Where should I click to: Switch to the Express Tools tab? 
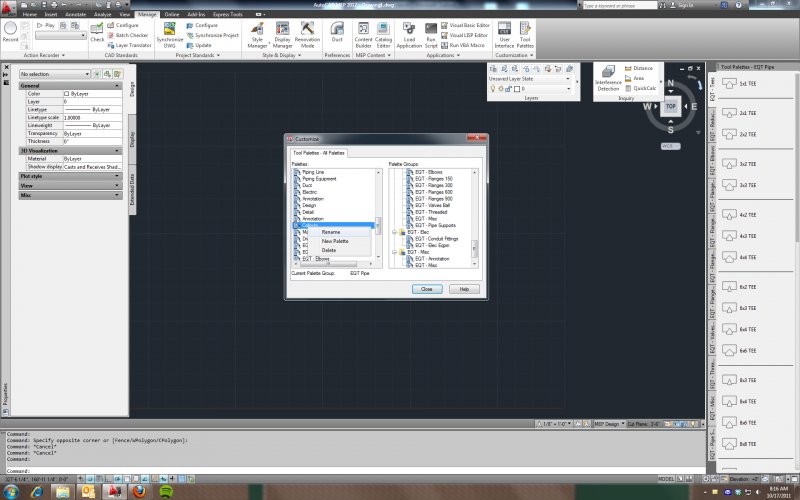point(228,14)
